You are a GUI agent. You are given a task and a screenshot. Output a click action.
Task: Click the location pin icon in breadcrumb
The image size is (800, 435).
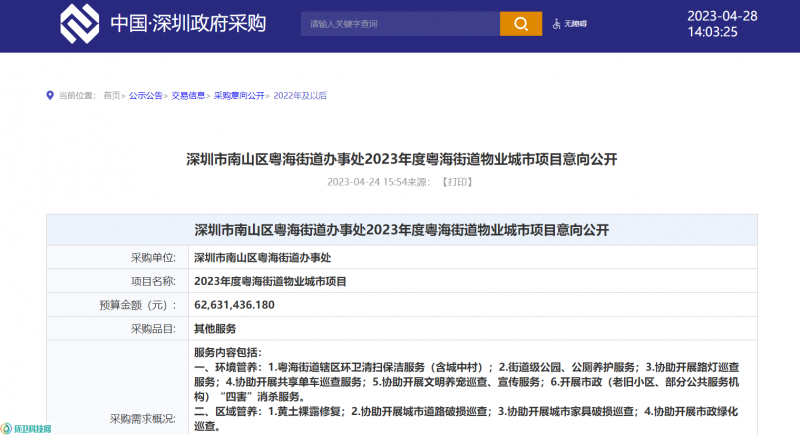click(50, 96)
